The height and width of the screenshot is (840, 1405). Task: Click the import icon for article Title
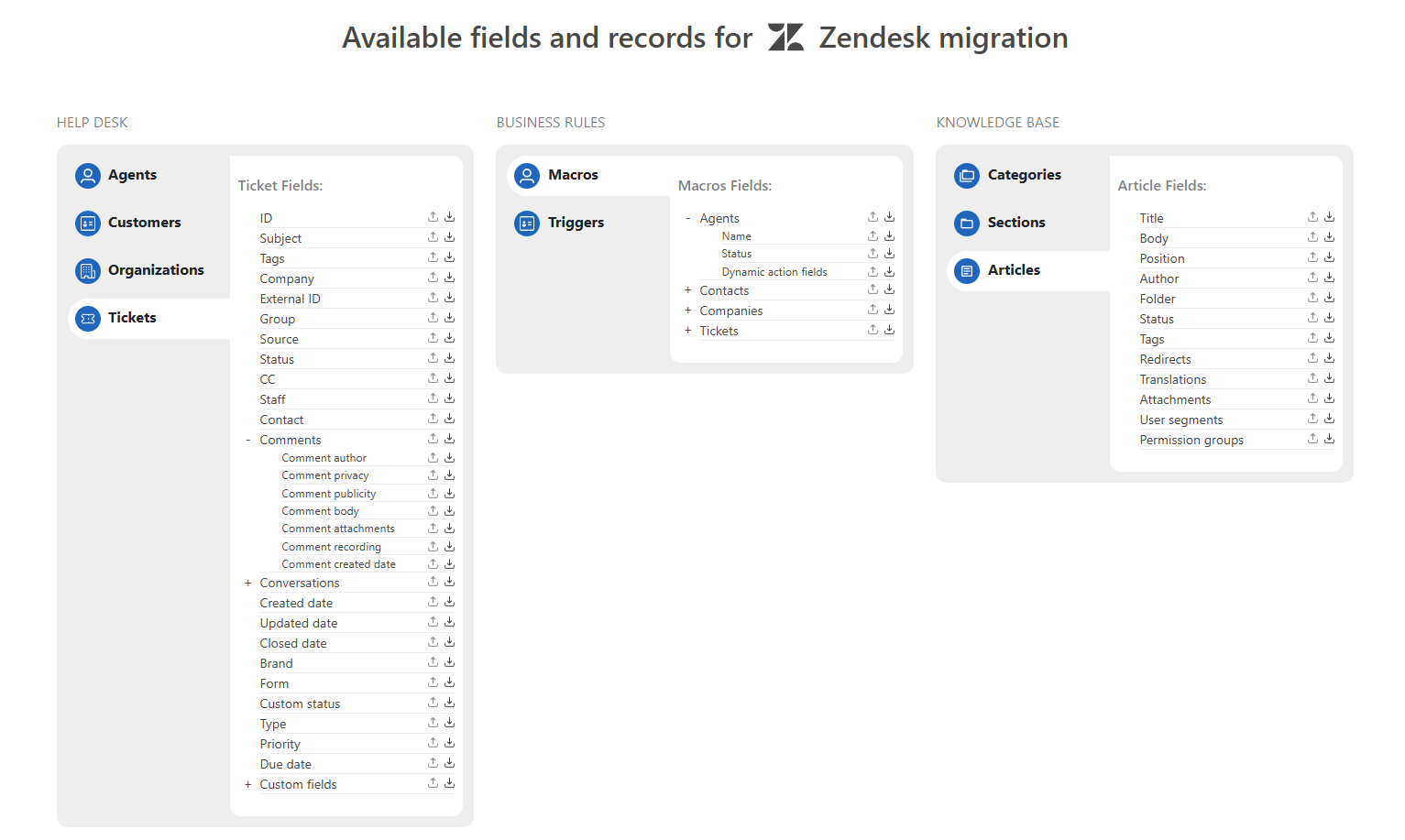(x=1330, y=217)
